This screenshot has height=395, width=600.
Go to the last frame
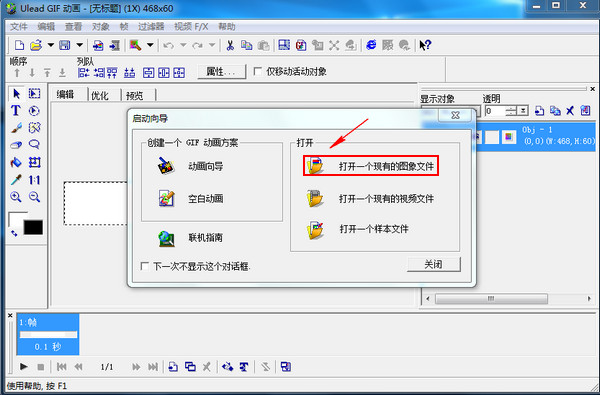pos(153,367)
